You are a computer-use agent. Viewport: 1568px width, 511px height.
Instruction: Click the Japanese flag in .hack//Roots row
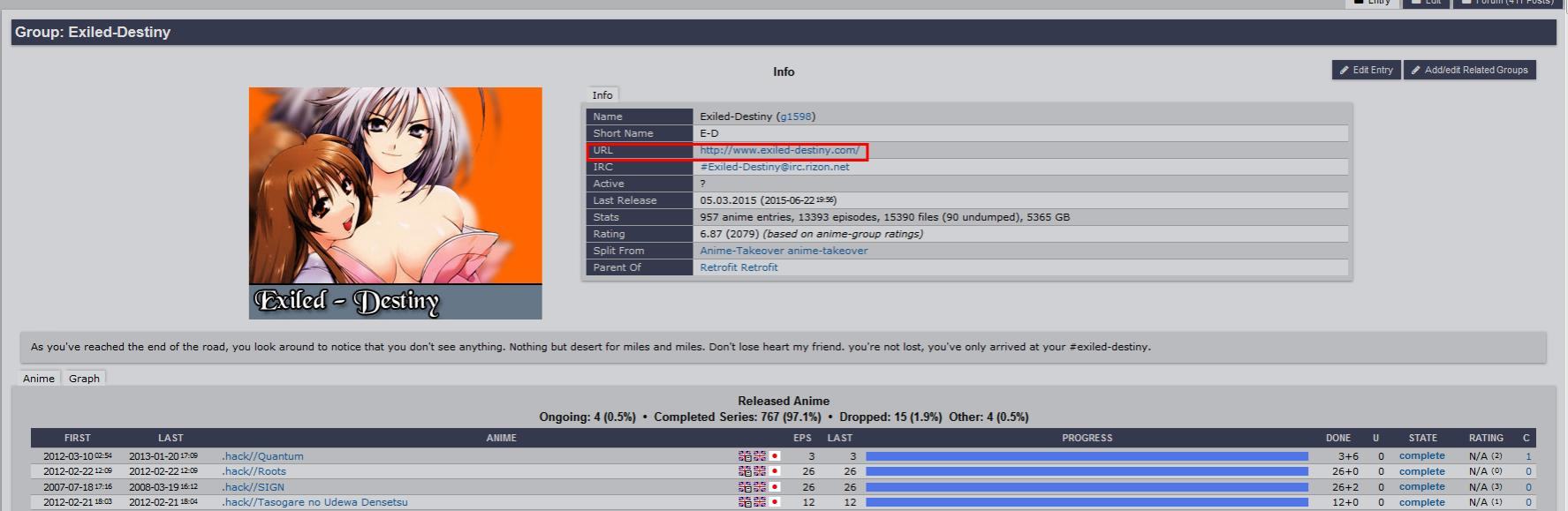point(775,471)
